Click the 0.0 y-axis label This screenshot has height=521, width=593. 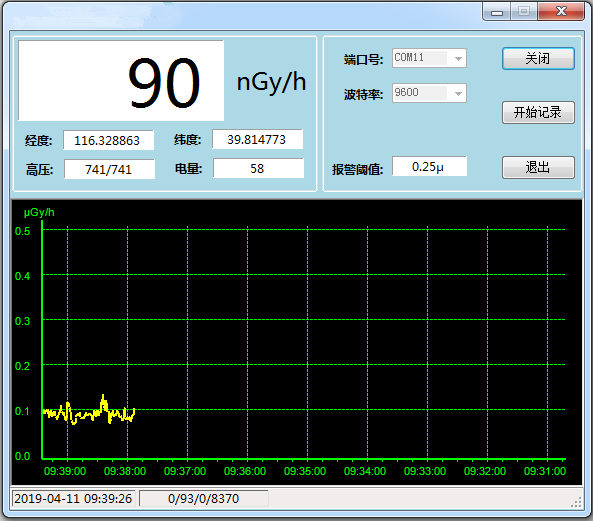pos(22,456)
